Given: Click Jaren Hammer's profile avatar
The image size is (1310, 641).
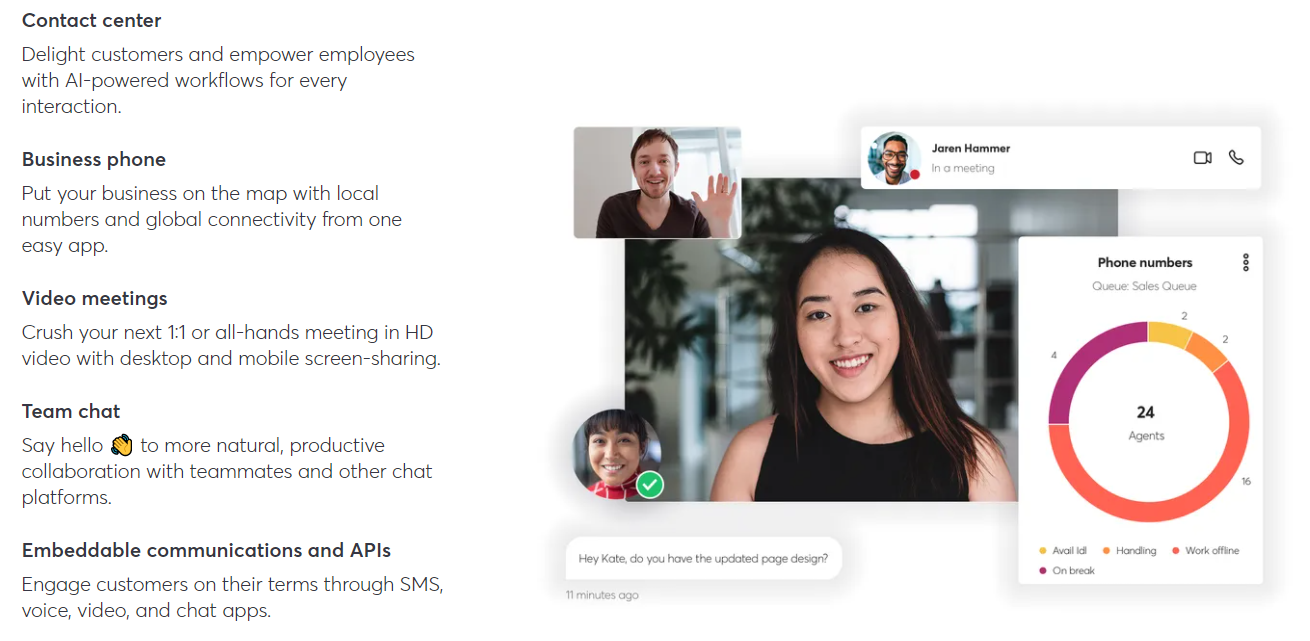Looking at the screenshot, I should click(894, 158).
